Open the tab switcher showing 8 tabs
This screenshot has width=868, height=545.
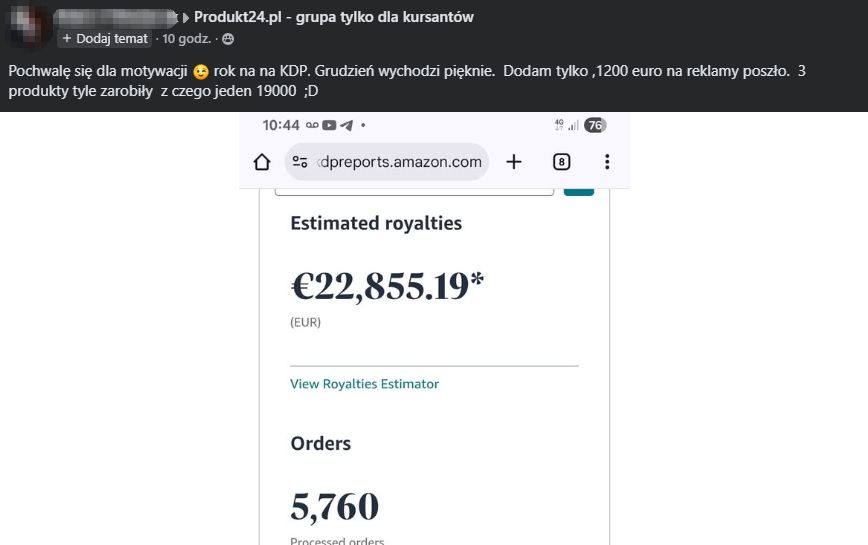tap(562, 162)
